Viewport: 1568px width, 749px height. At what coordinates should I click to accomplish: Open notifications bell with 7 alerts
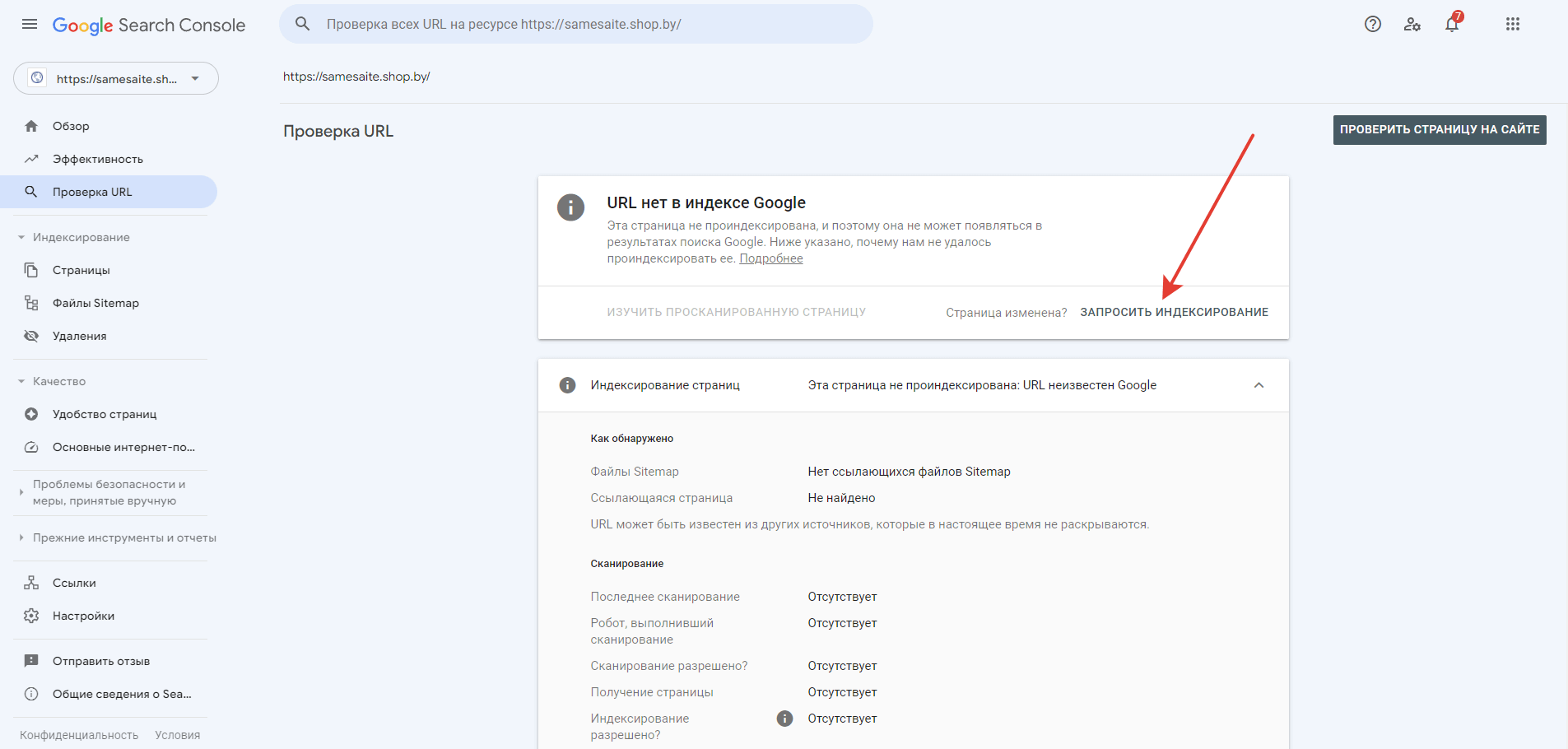1453,22
